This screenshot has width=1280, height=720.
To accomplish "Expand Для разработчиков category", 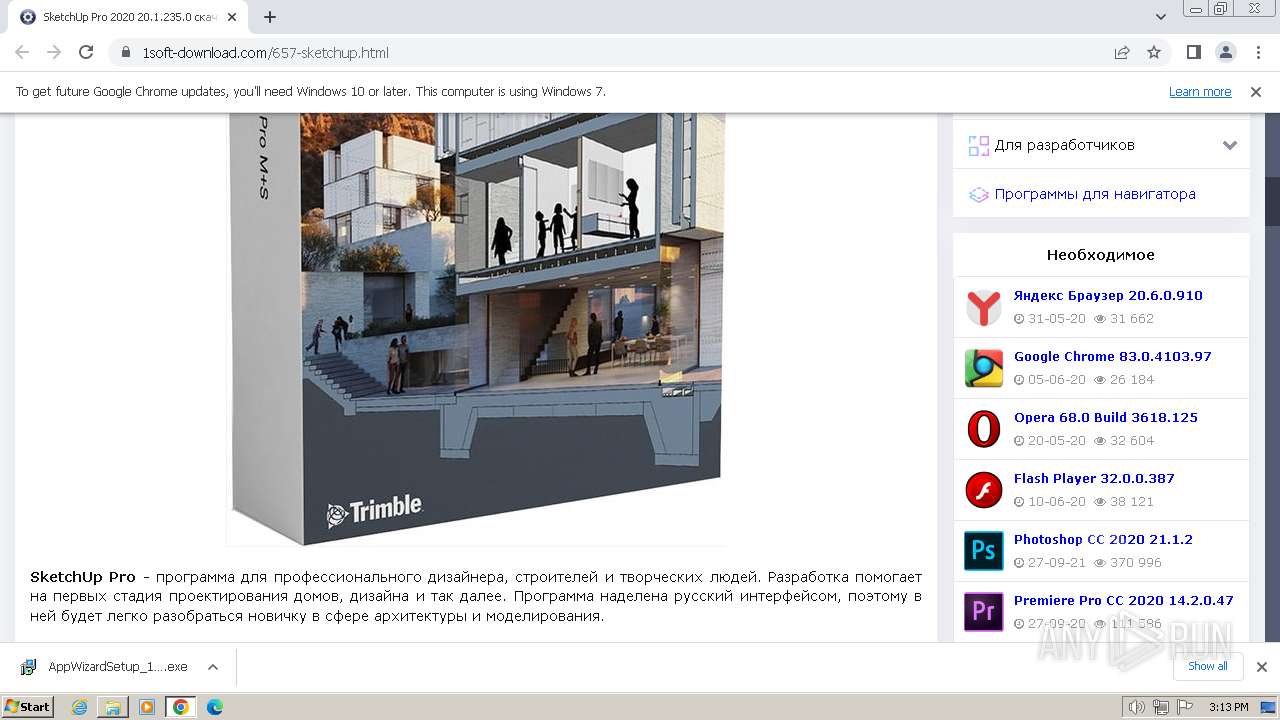I will click(1230, 145).
